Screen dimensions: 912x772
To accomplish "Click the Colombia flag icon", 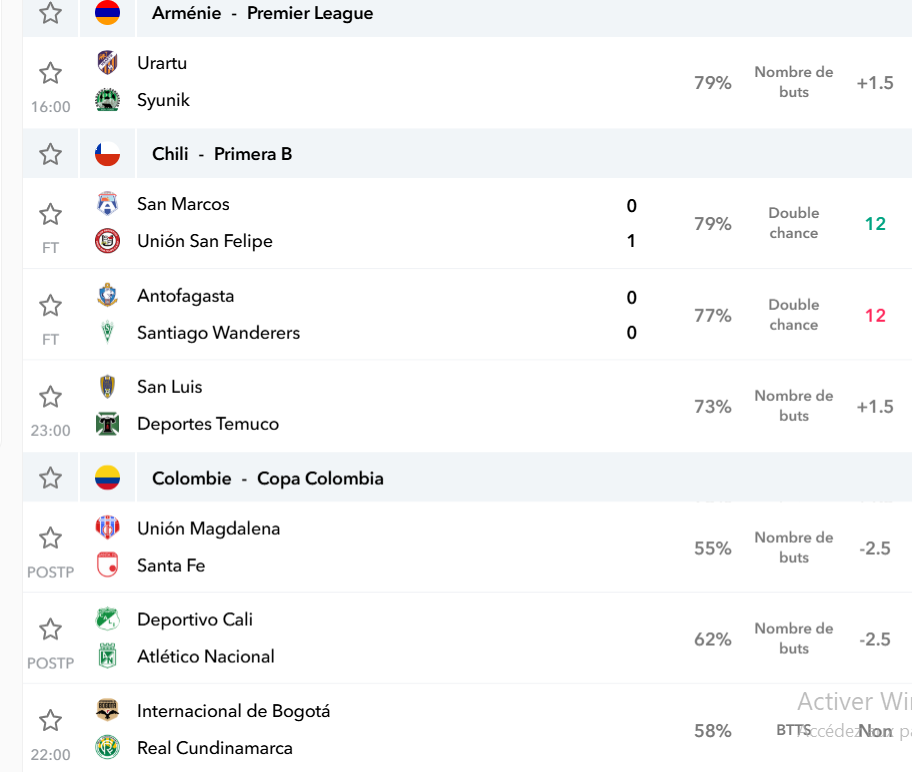I will [108, 478].
